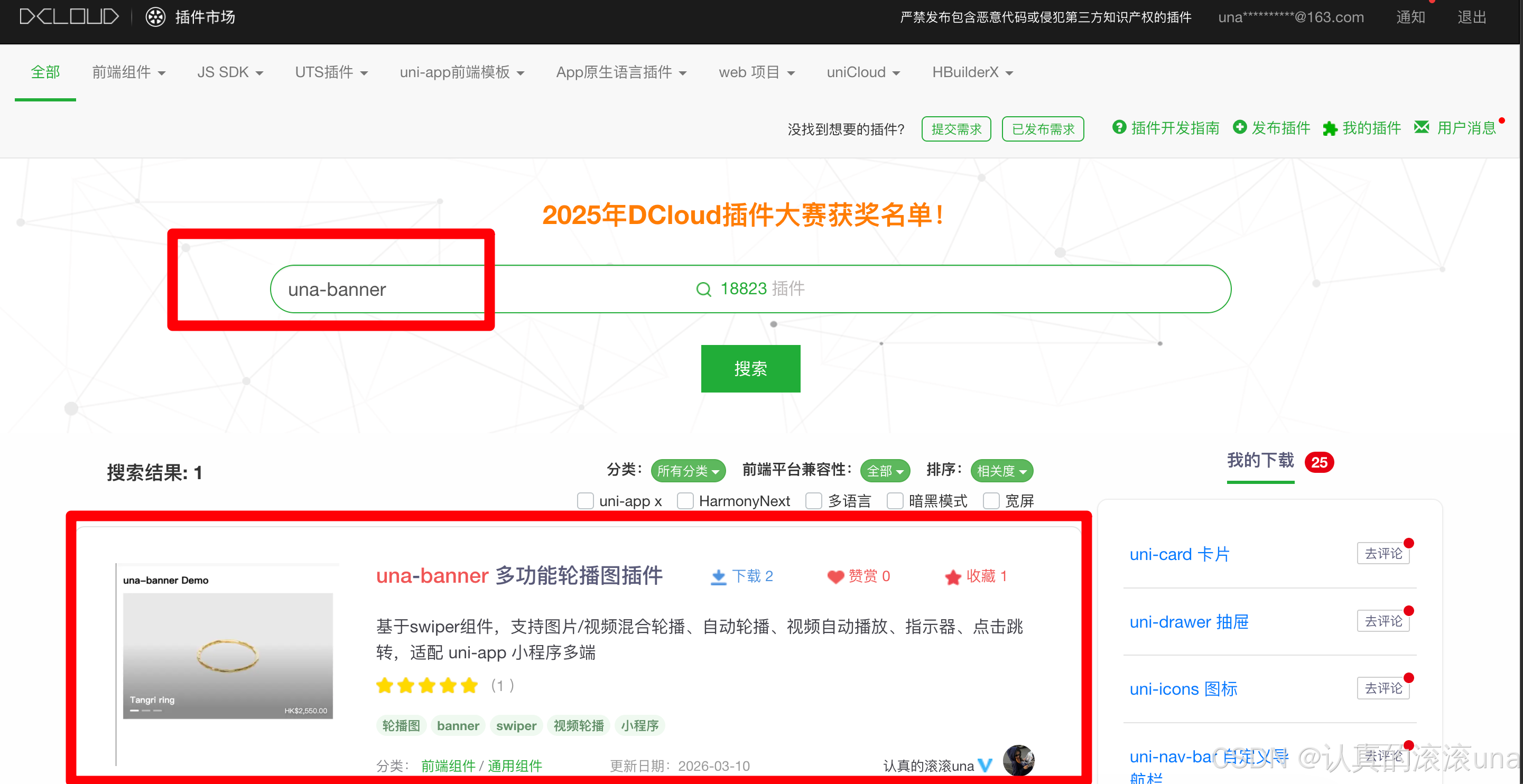The width and height of the screenshot is (1523, 784).
Task: Click the 小程序 tag
Action: click(x=639, y=725)
